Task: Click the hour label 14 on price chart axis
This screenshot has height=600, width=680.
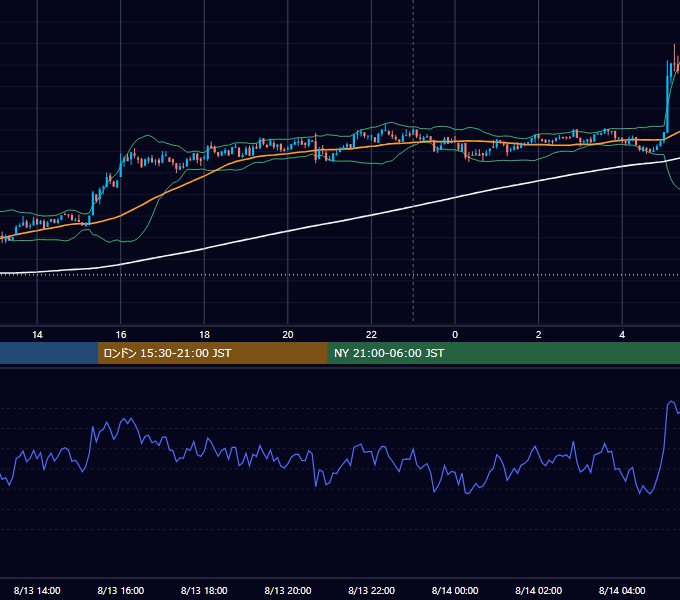Action: coord(37,335)
